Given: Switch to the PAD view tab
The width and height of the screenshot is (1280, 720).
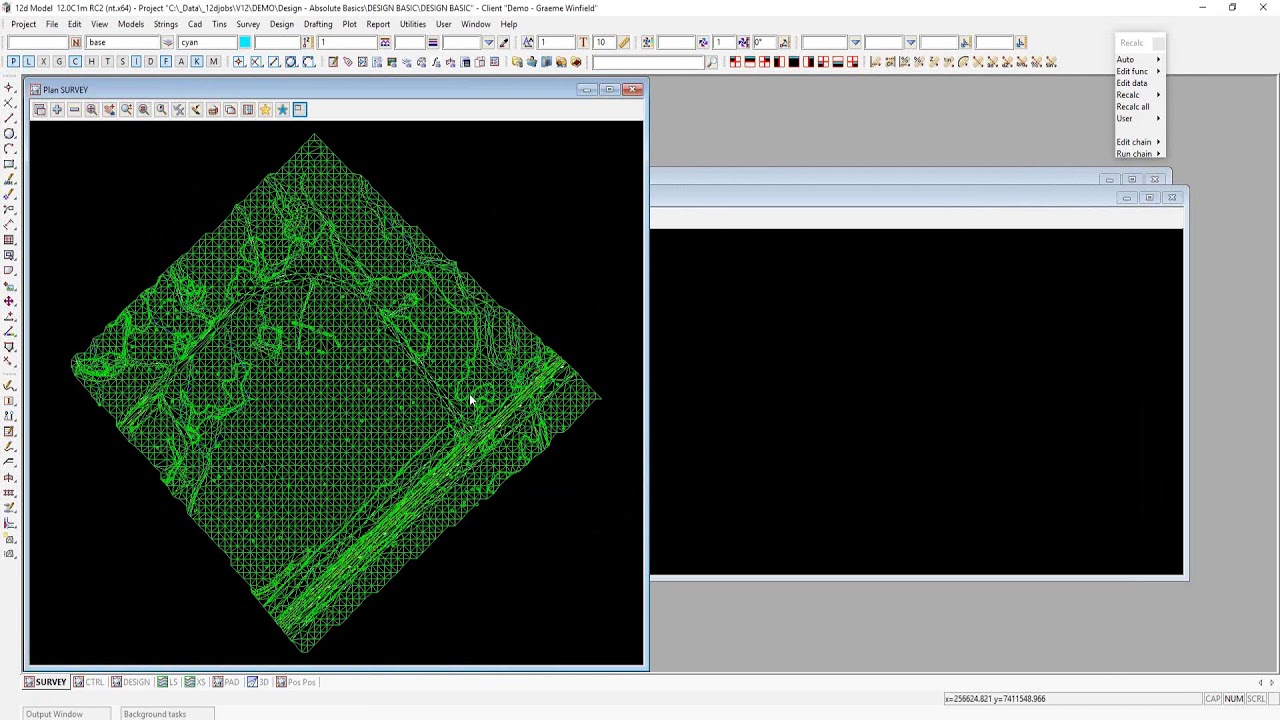Looking at the screenshot, I should coord(226,682).
